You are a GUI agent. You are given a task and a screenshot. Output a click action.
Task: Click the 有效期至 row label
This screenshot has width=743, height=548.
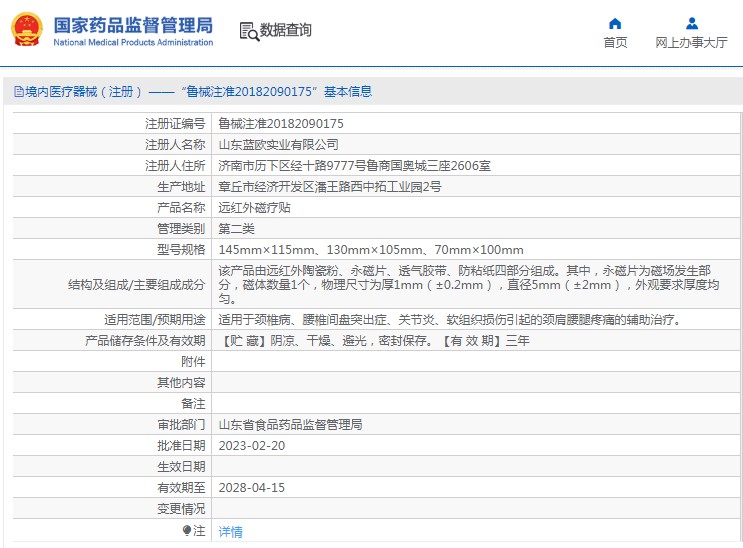point(181,487)
